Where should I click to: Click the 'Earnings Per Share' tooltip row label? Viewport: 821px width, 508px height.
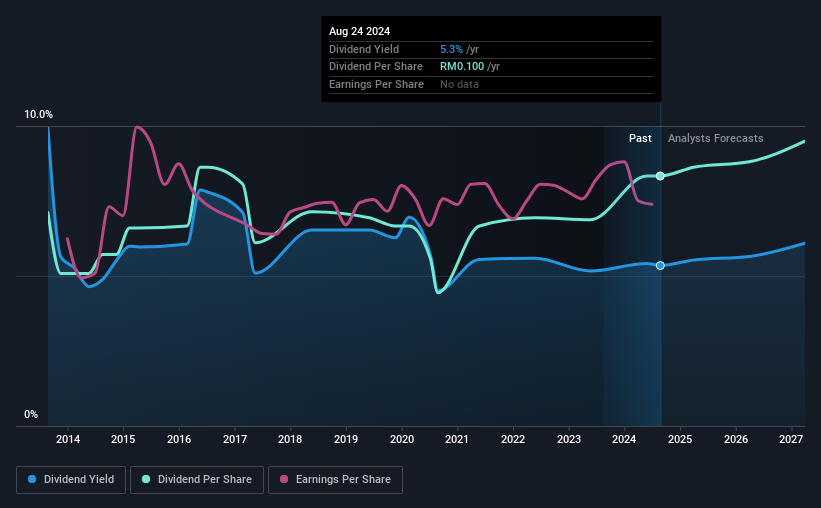pos(376,84)
